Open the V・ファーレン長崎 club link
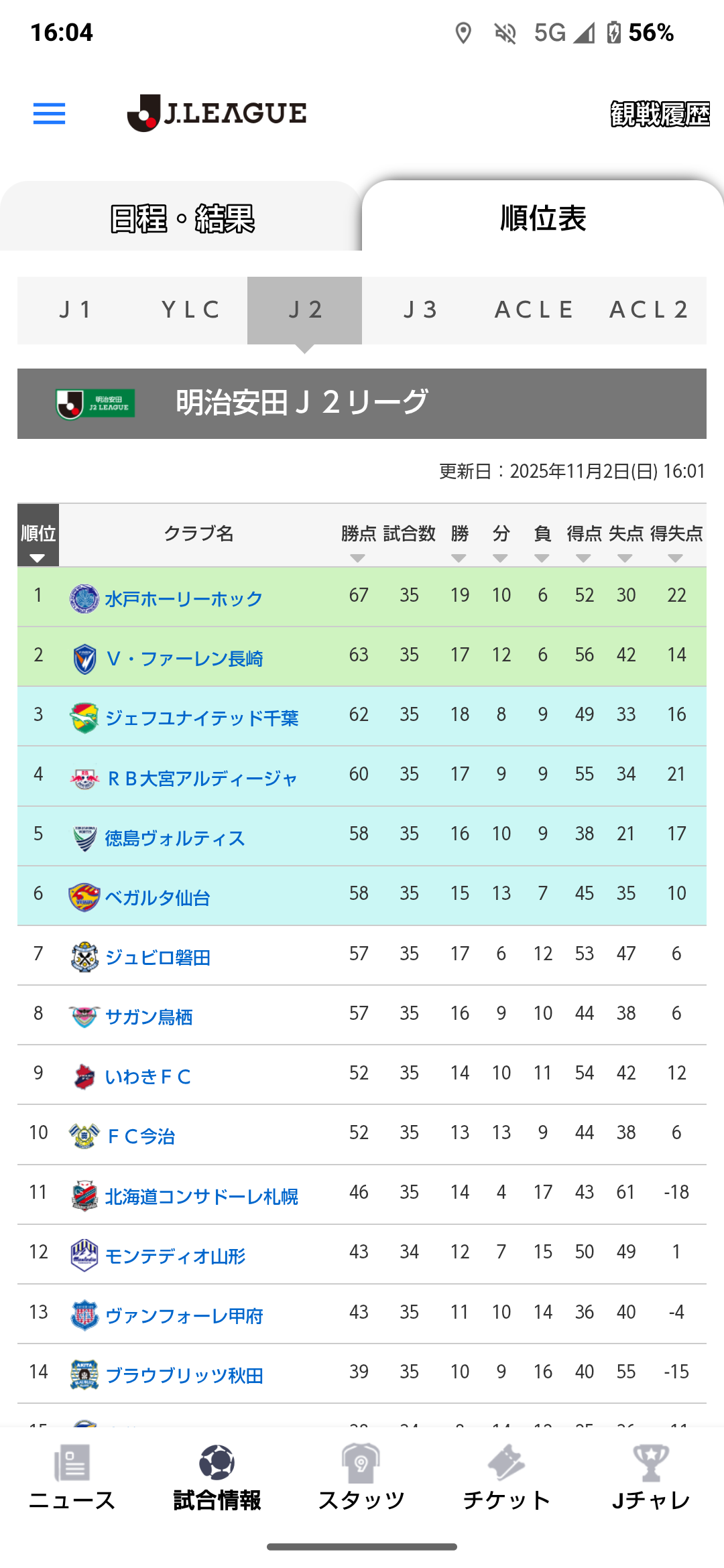 184,659
